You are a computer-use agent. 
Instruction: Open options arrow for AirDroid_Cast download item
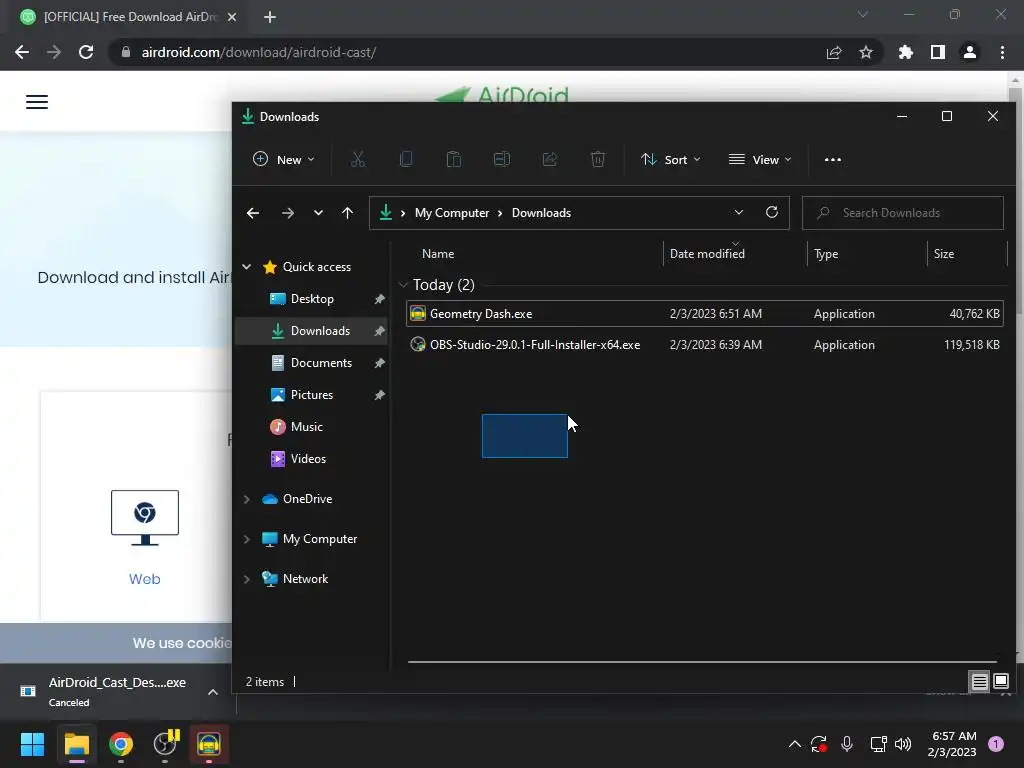point(213,692)
